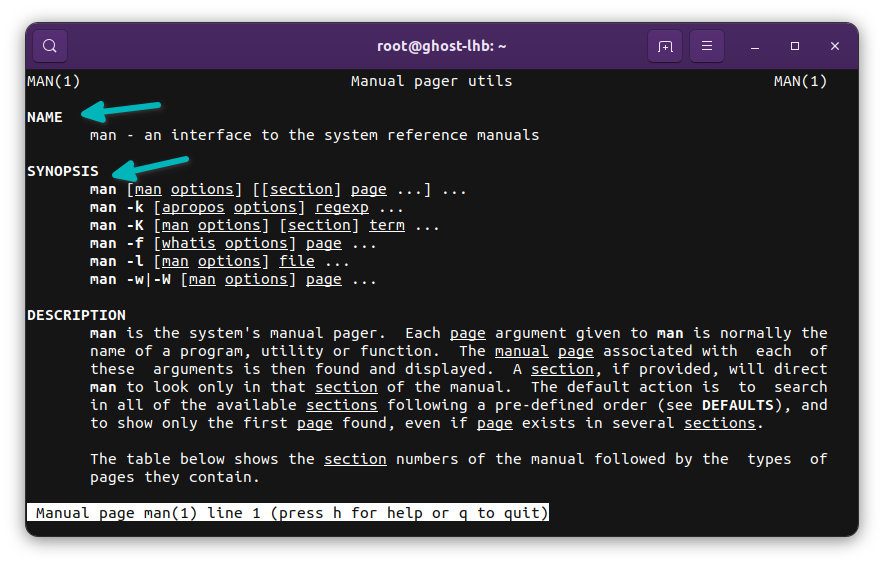Open the terminal search icon
884x565 pixels.
pyautogui.click(x=50, y=46)
